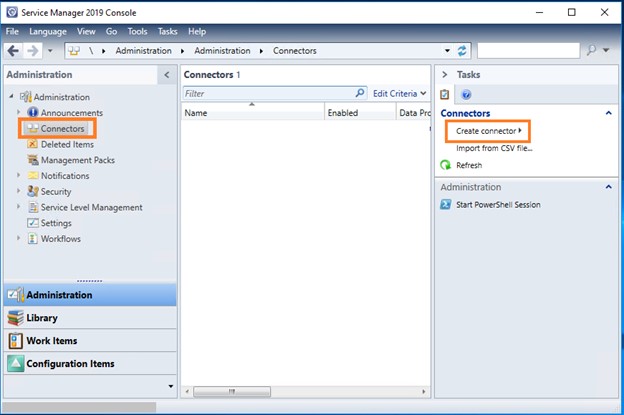624x415 pixels.
Task: Click Start PowerShell Session task
Action: coord(498,205)
